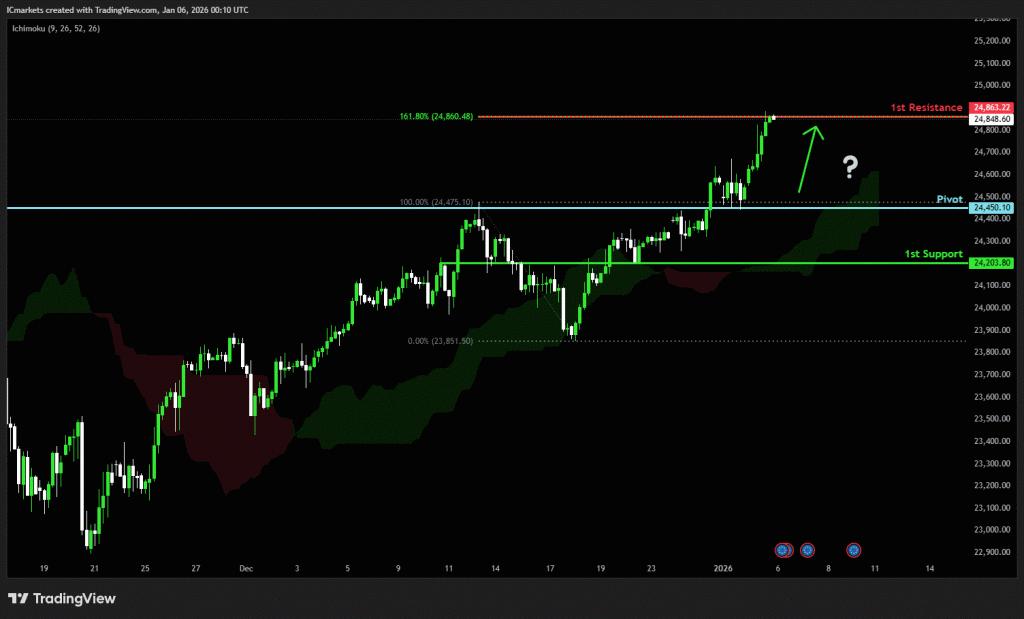Image resolution: width=1024 pixels, height=619 pixels.
Task: Select the red 24,863.22 resistance price tag
Action: (x=991, y=107)
